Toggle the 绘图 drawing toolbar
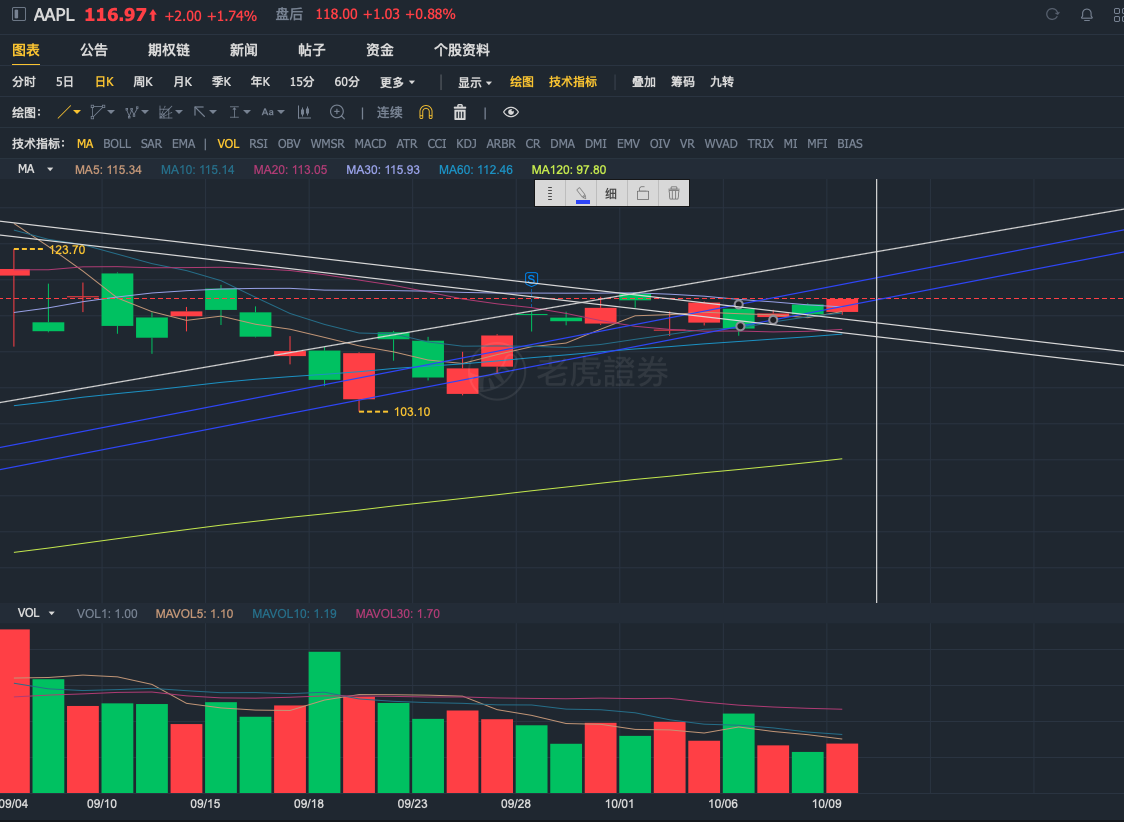 click(521, 82)
